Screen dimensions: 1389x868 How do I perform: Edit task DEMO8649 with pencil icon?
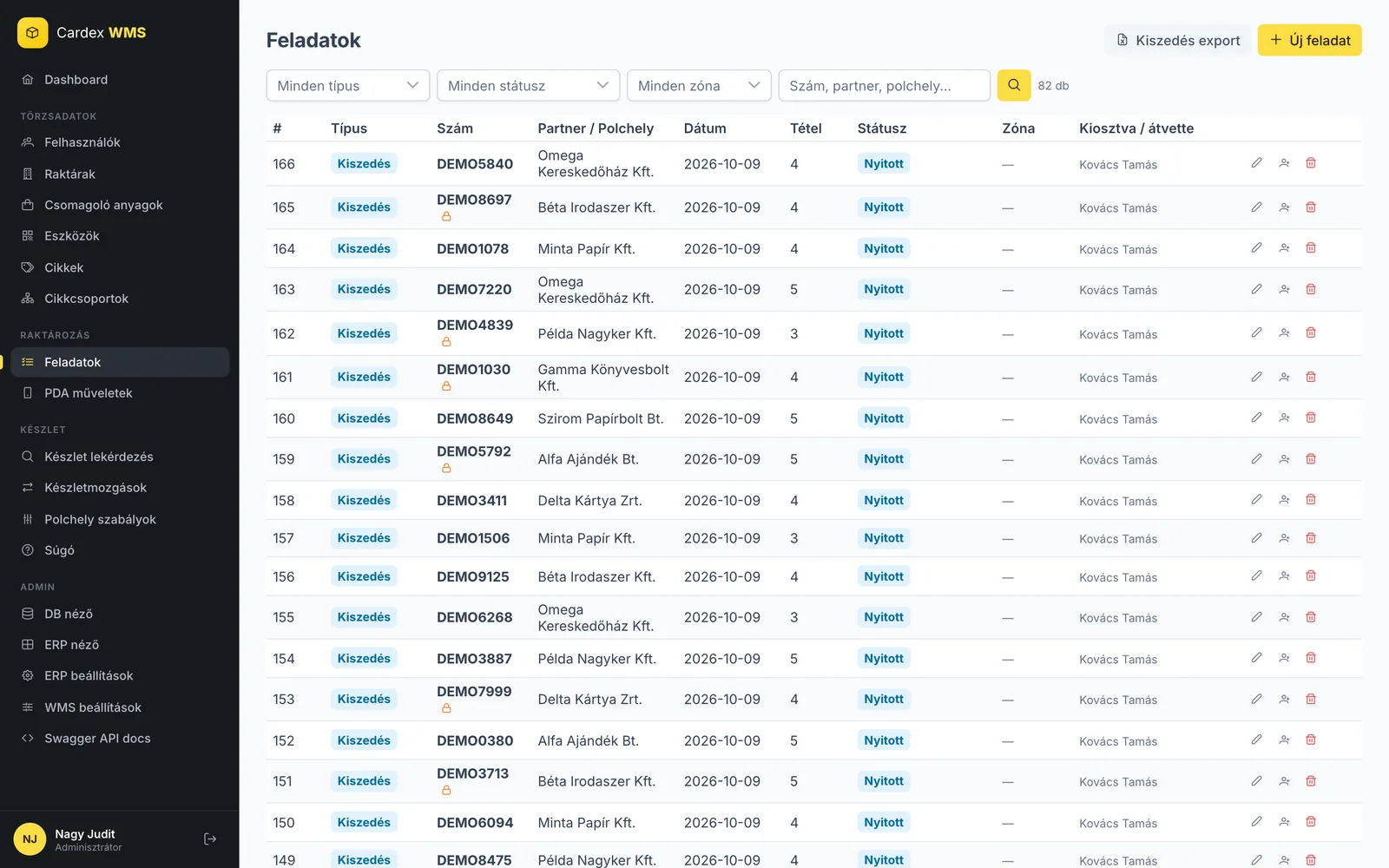coord(1256,418)
